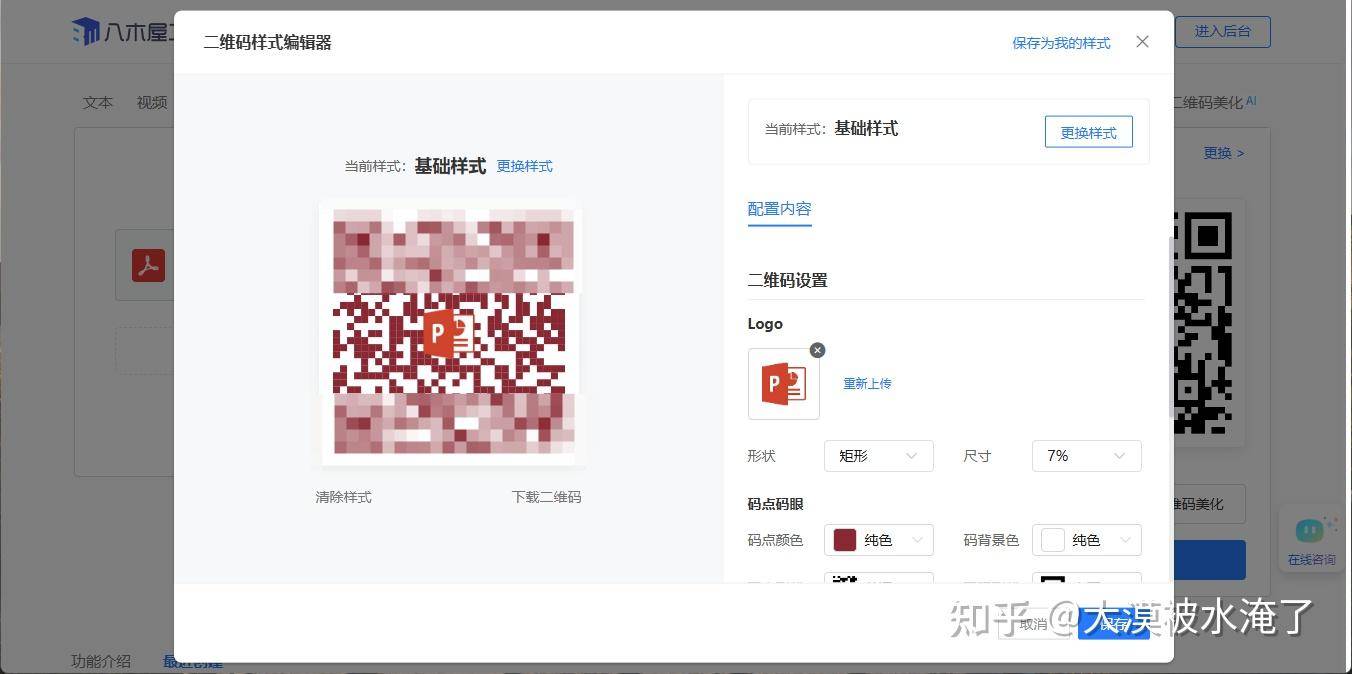This screenshot has width=1352, height=674.
Task: Click 功能介绍 tab at page bottom
Action: [101, 661]
